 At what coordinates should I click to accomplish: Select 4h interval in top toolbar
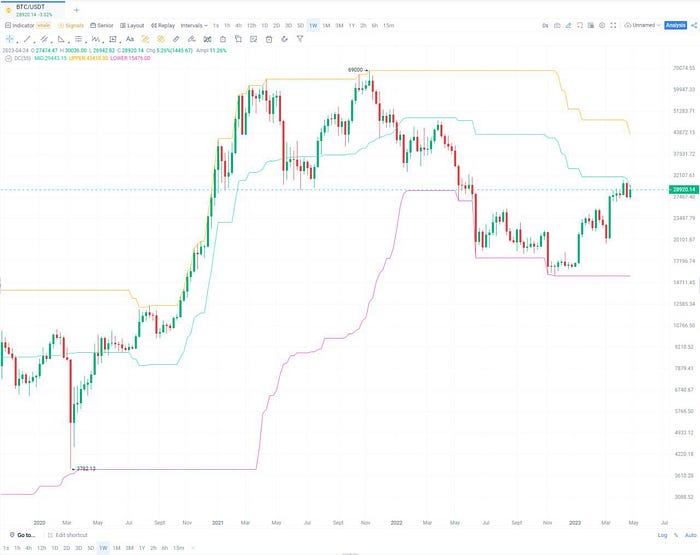tap(238, 25)
